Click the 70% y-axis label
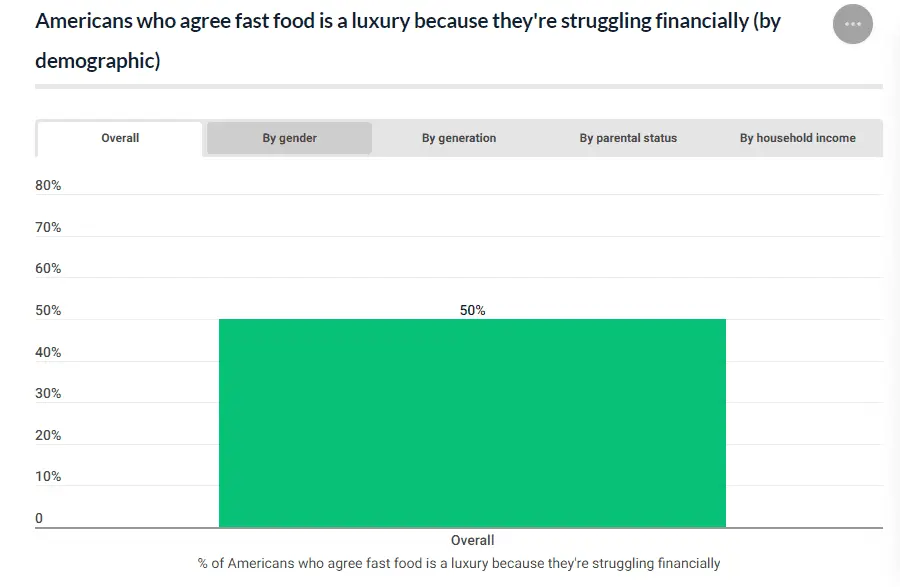 tap(48, 227)
